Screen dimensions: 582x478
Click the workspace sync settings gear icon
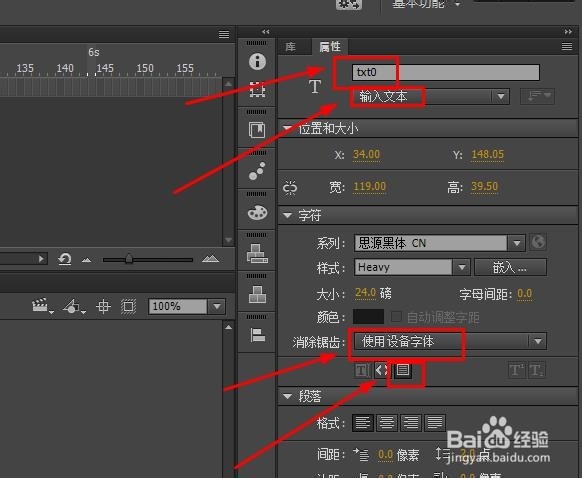[349, 4]
